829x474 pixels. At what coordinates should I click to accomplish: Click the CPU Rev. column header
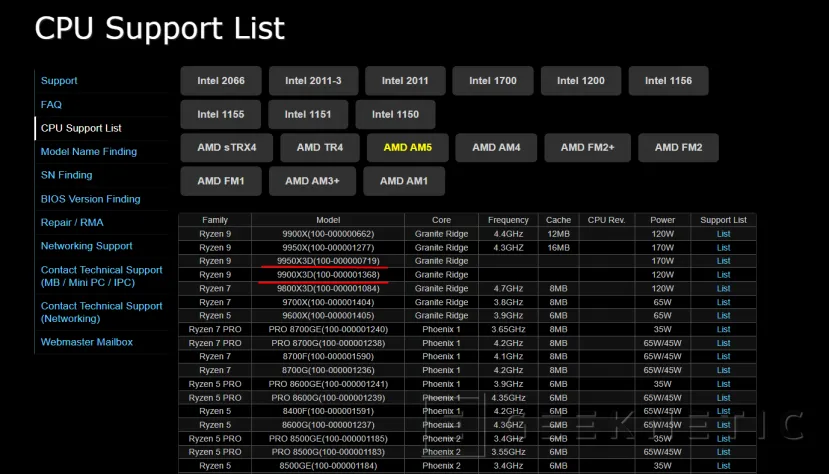click(606, 220)
